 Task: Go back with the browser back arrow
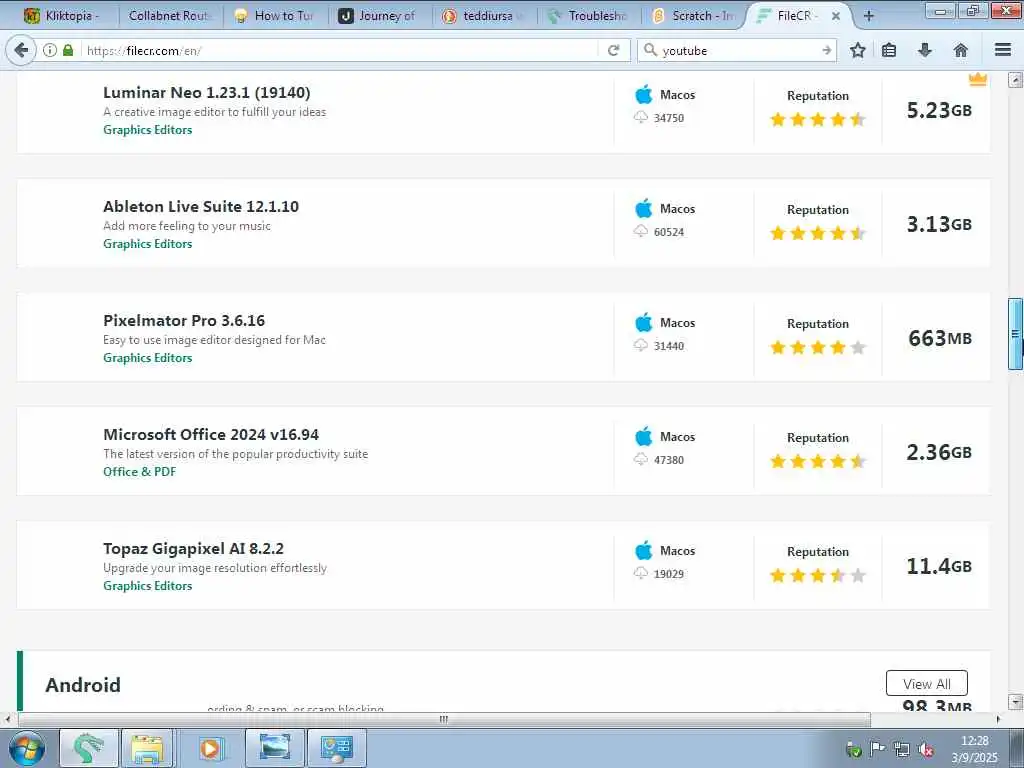[21, 50]
